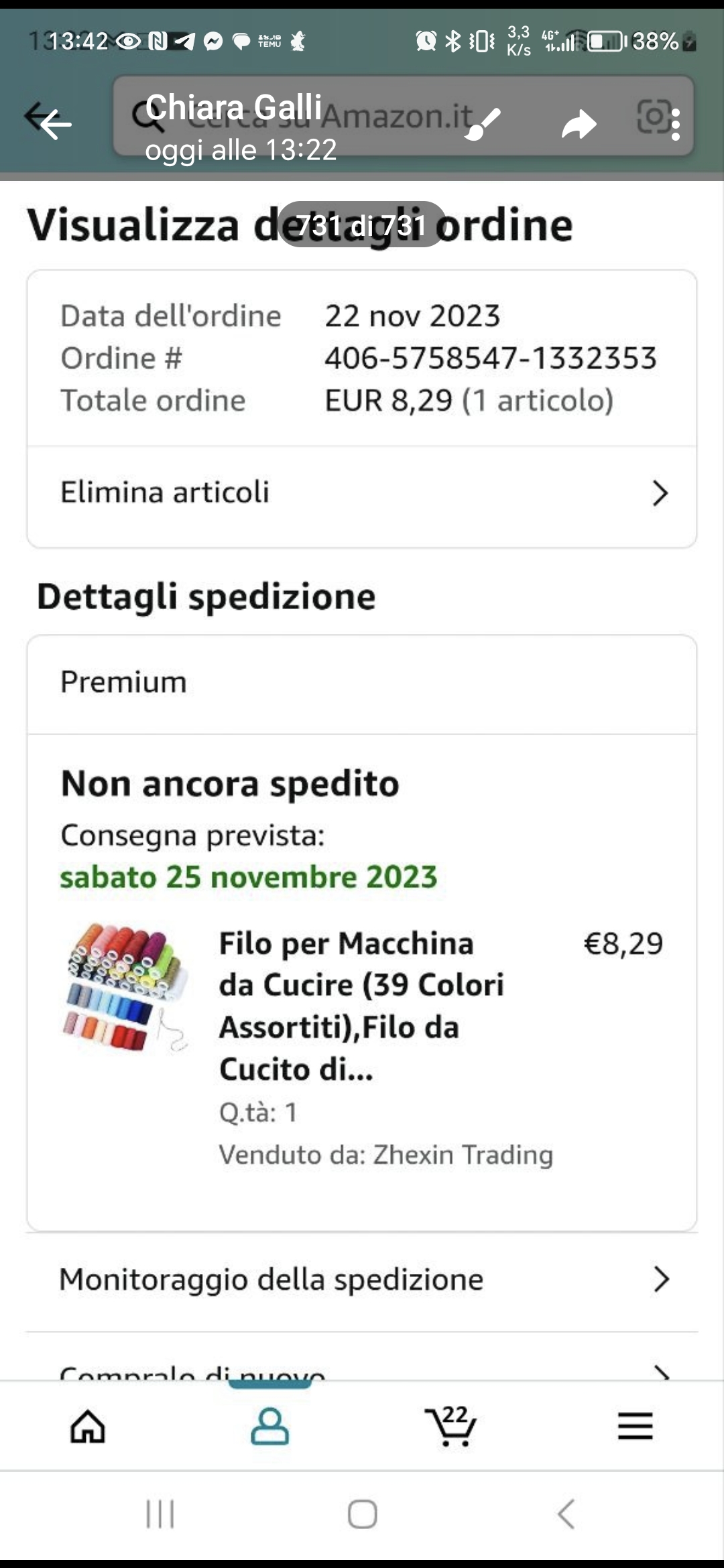Tap the Android home navigation button
Screen dimensions: 724x1568
[362, 1514]
